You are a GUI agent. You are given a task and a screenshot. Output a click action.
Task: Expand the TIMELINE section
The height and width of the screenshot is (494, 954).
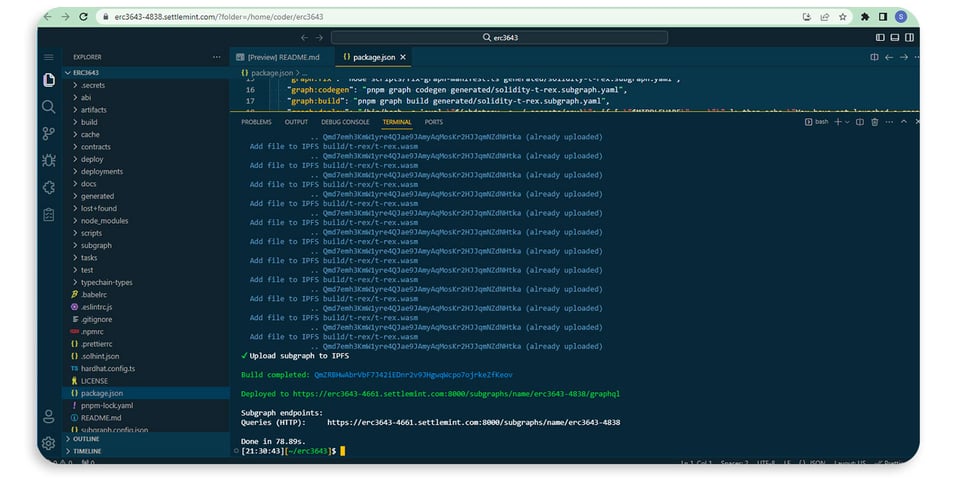click(x=145, y=451)
